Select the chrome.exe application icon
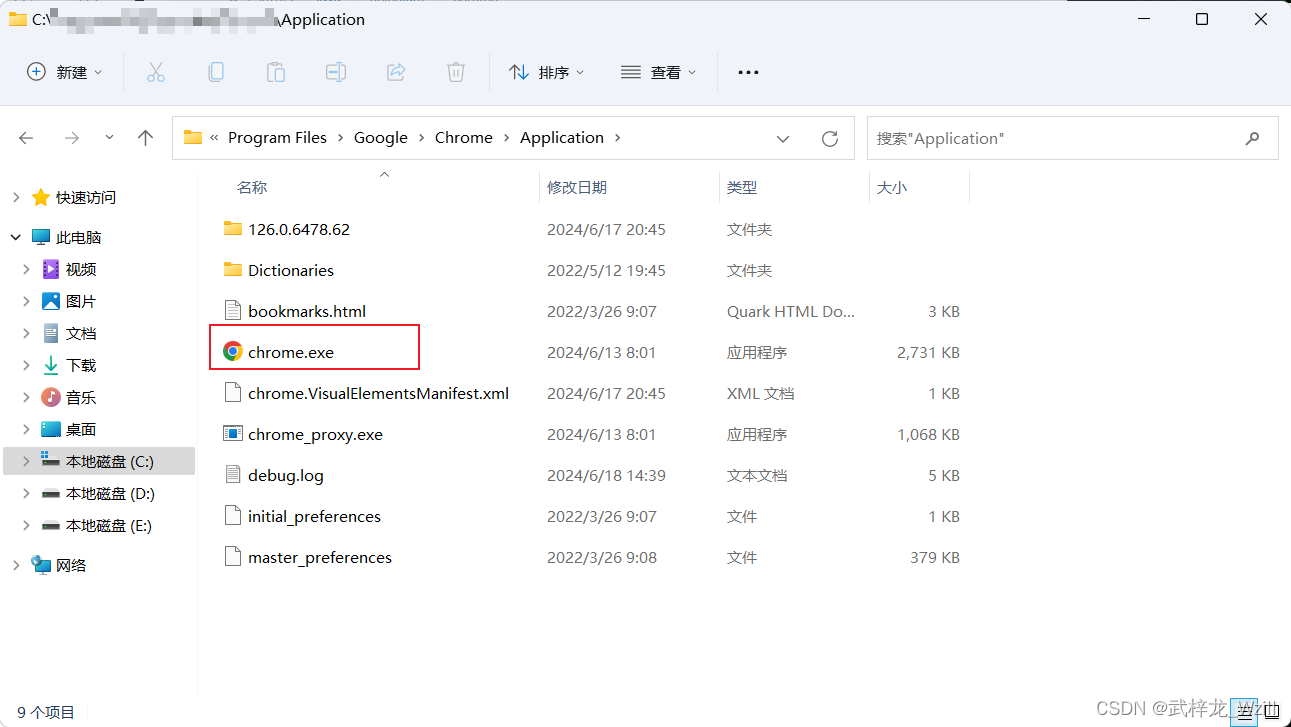The height and width of the screenshot is (727, 1291). coord(233,352)
